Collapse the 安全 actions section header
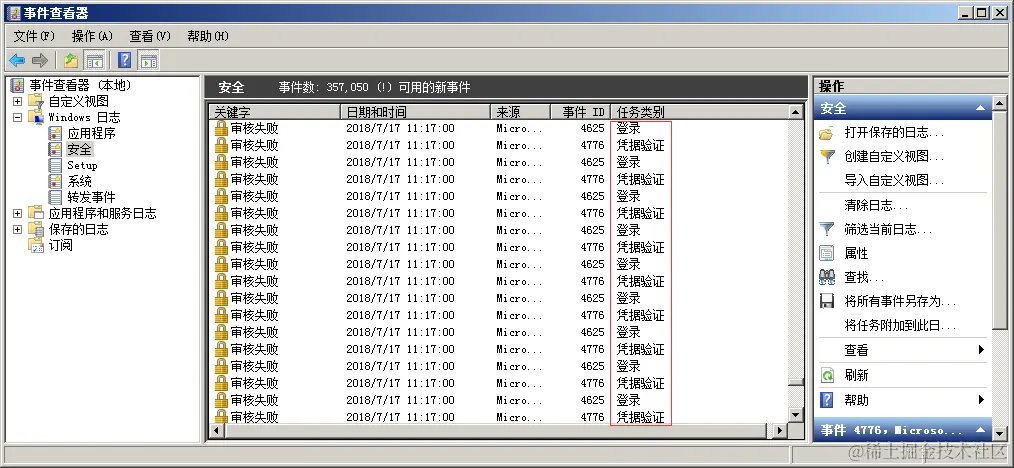Image resolution: width=1014 pixels, height=468 pixels. (980, 109)
